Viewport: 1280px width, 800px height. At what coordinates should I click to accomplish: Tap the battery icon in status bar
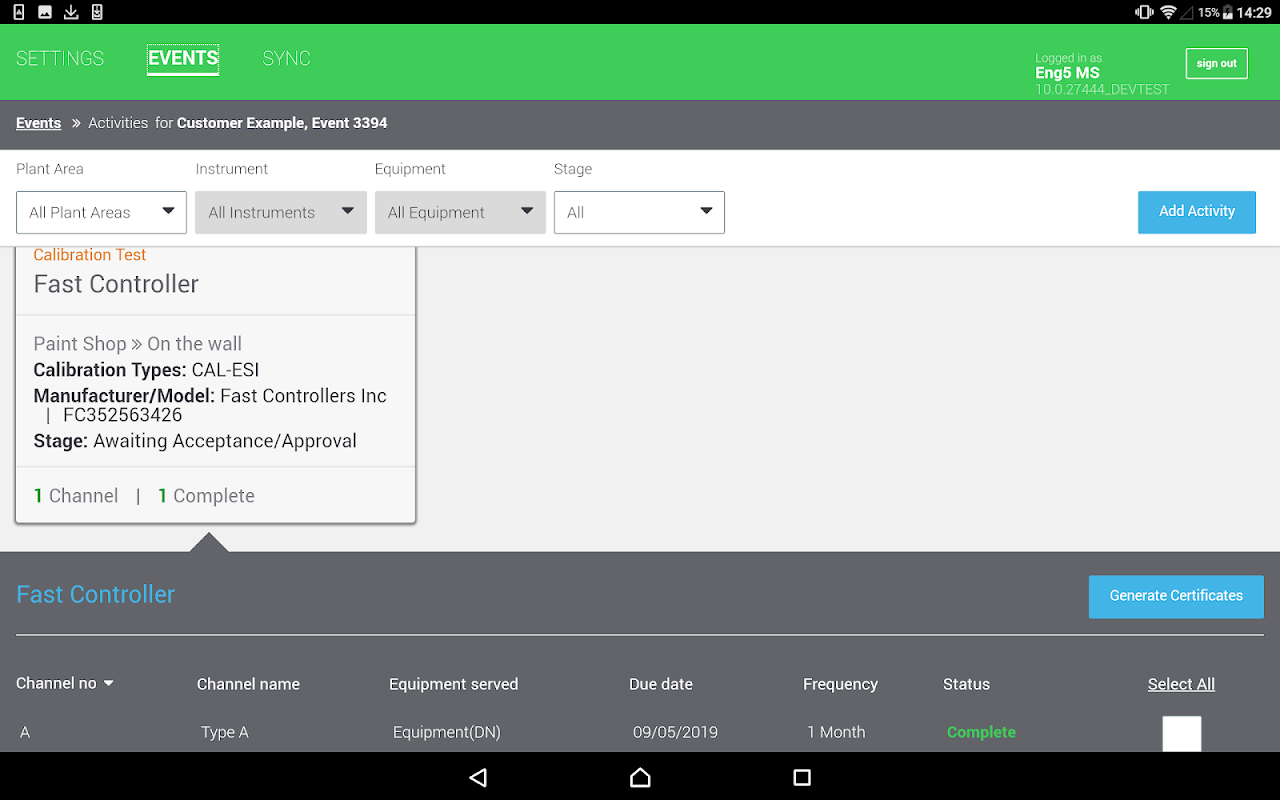[x=1229, y=12]
